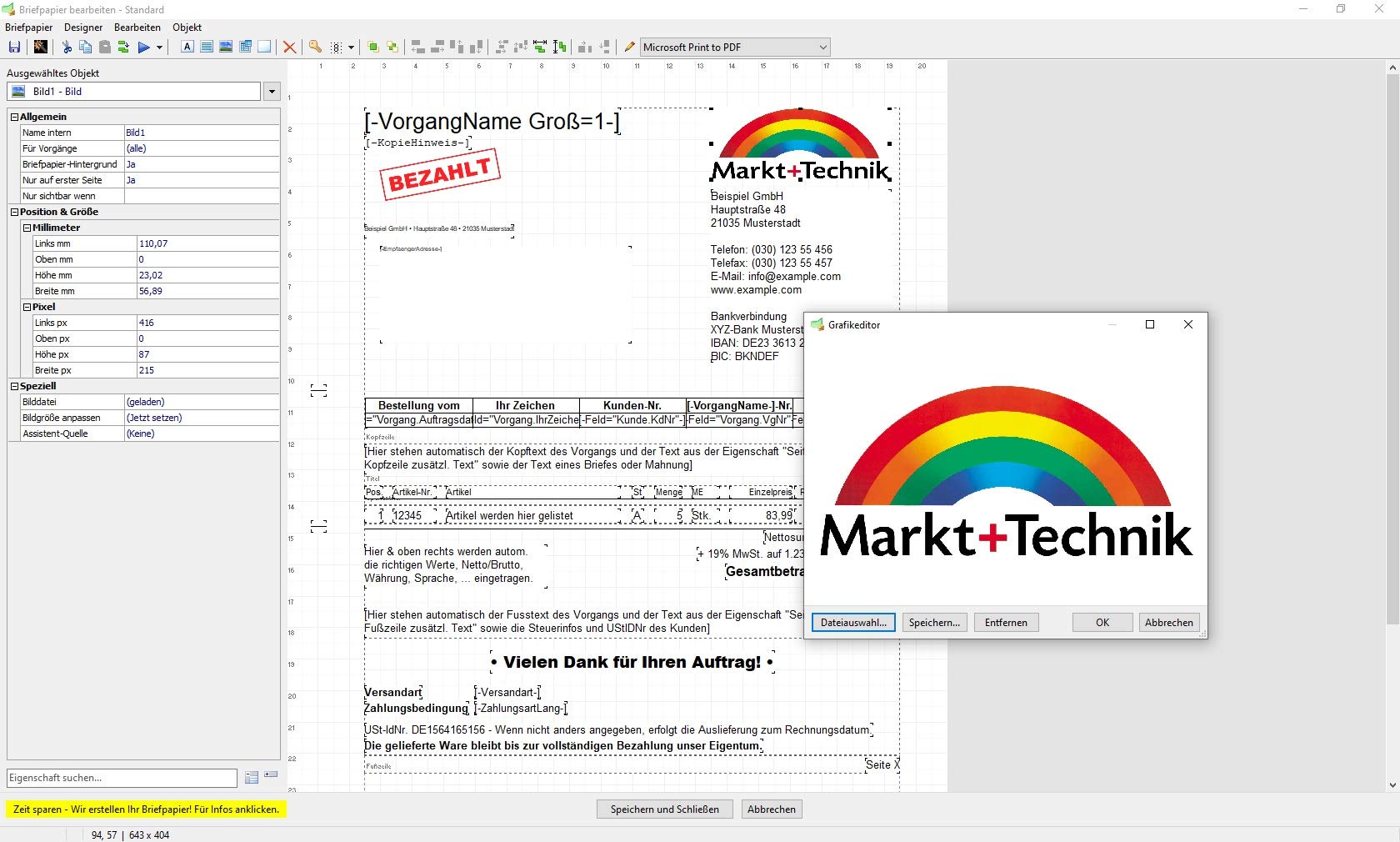Click the Cut scissors icon
This screenshot has height=842, width=1400.
tap(67, 48)
